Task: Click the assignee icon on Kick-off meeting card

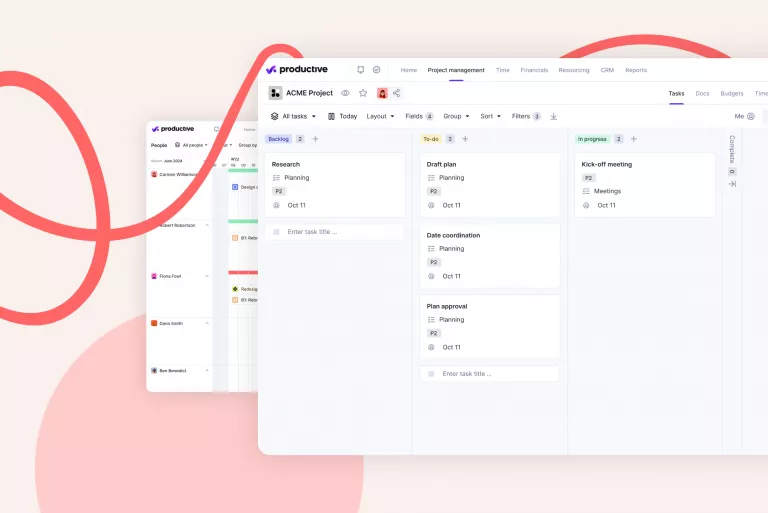Action: coord(586,205)
